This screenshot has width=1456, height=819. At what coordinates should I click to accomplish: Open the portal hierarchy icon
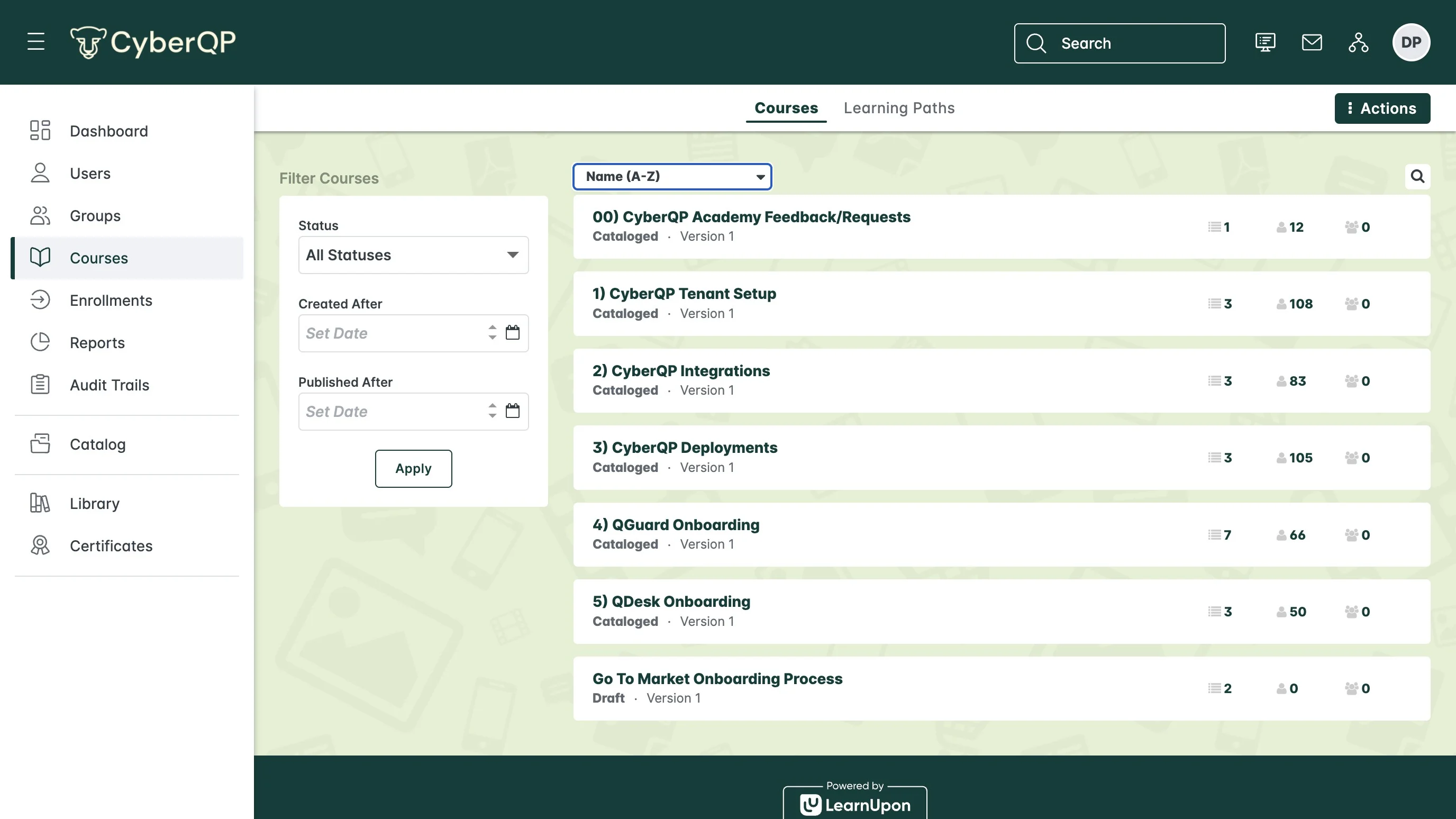click(x=1358, y=42)
